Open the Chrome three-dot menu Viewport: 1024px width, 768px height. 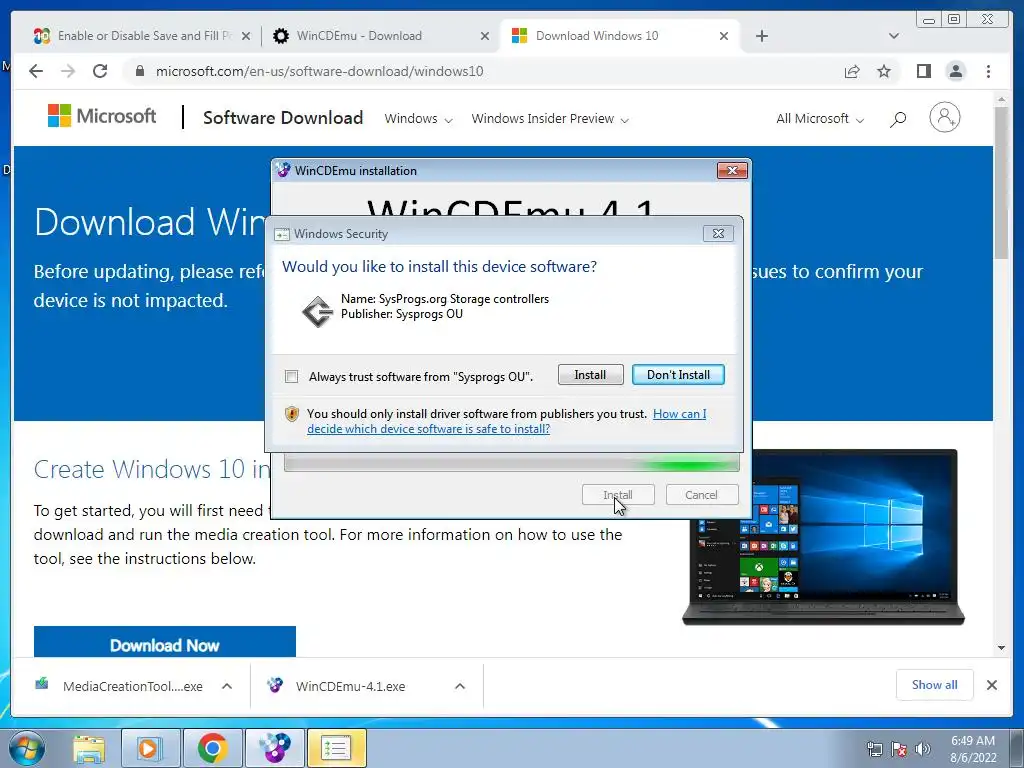pyautogui.click(x=988, y=71)
